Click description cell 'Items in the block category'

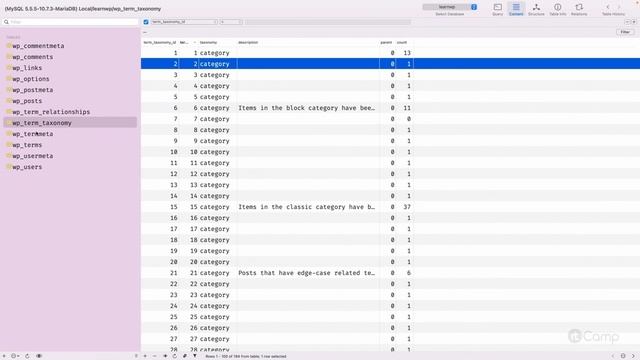(x=307, y=108)
